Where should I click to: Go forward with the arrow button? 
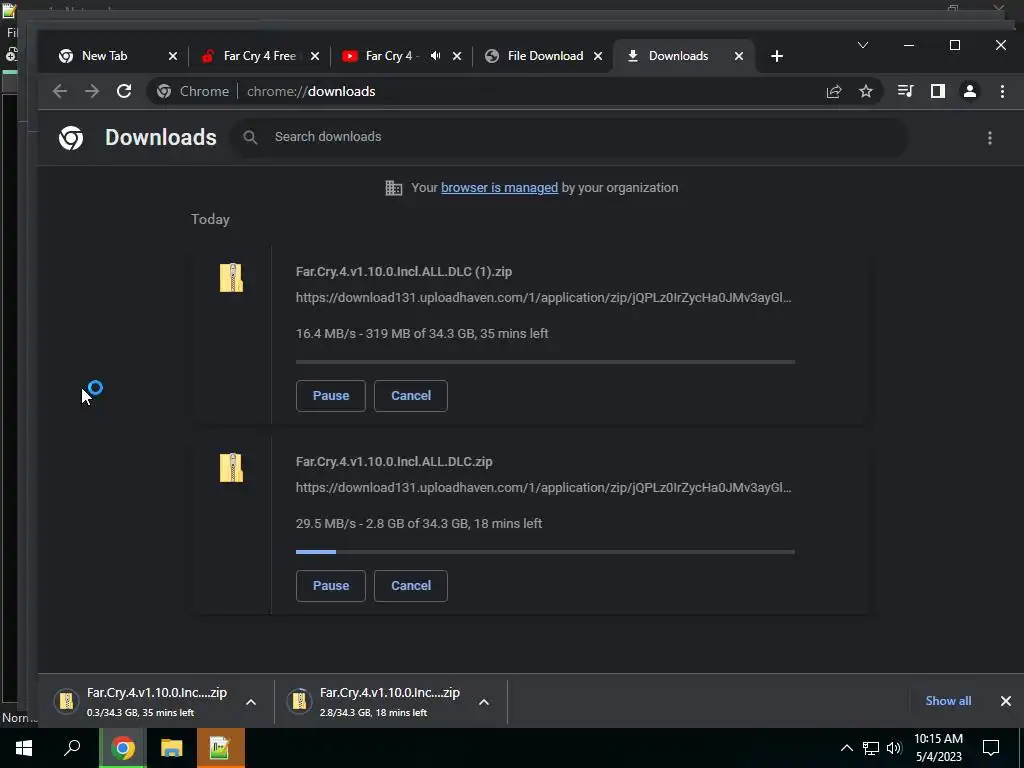92,91
